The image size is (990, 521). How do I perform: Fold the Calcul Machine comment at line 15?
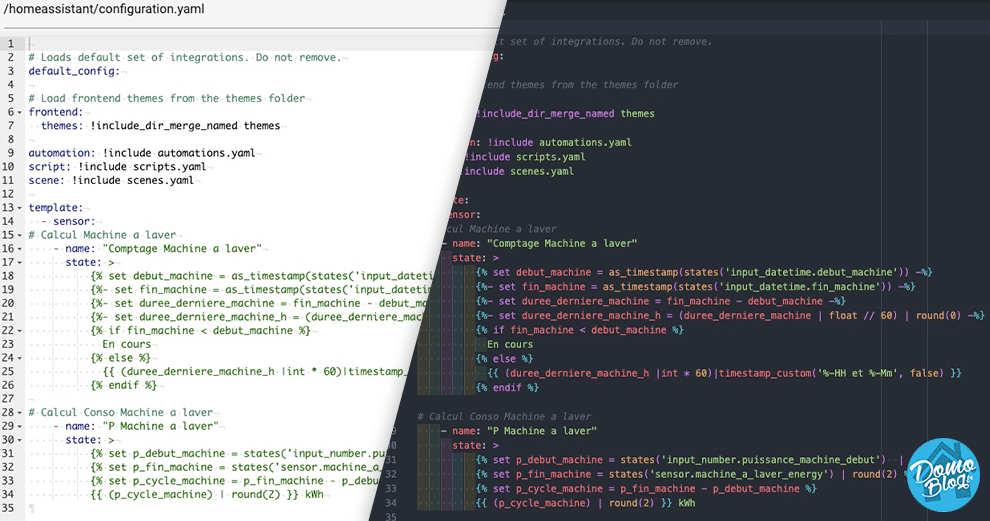(x=20, y=235)
